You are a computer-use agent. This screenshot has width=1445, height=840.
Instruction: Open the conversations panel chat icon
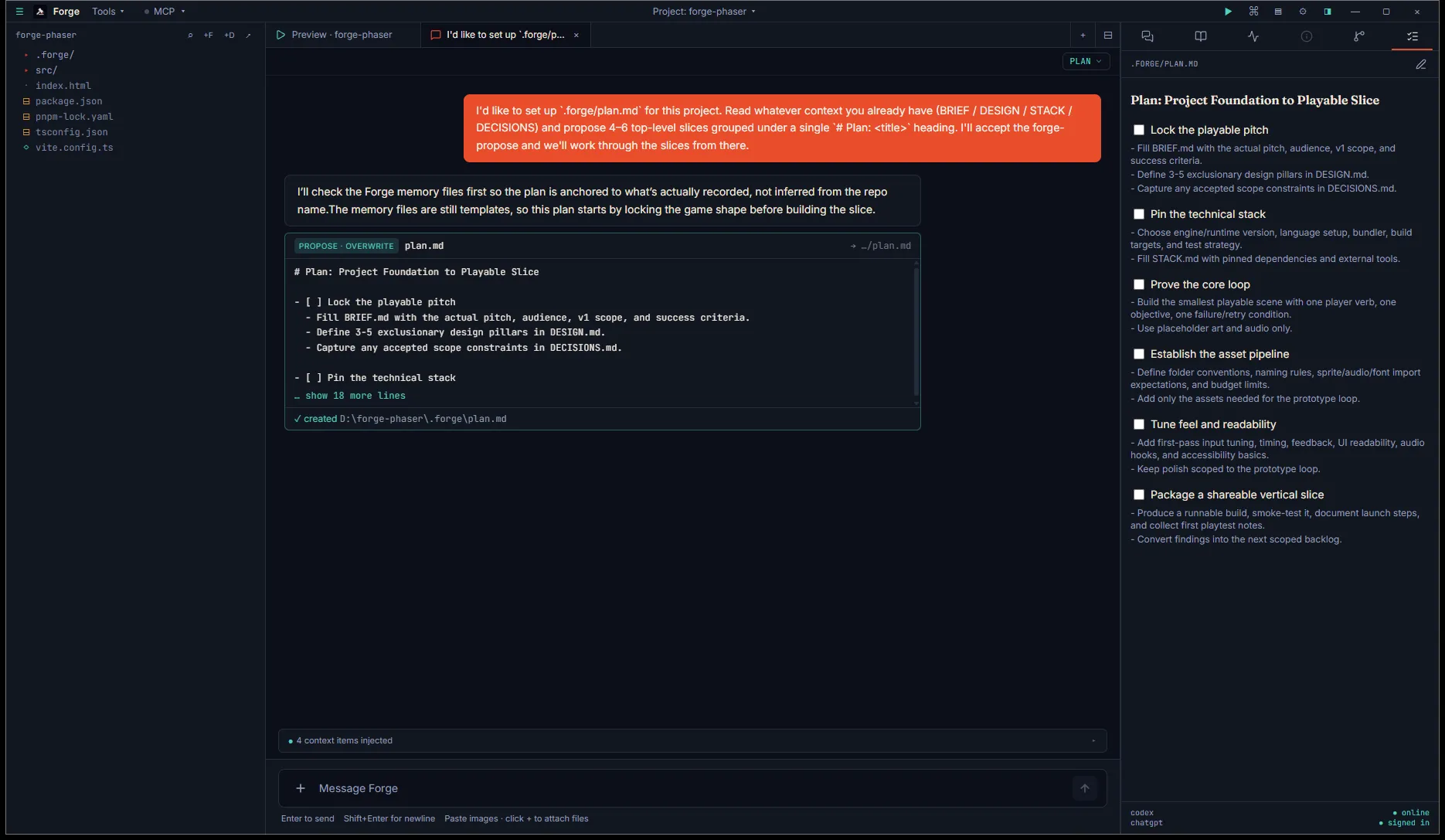click(1147, 36)
